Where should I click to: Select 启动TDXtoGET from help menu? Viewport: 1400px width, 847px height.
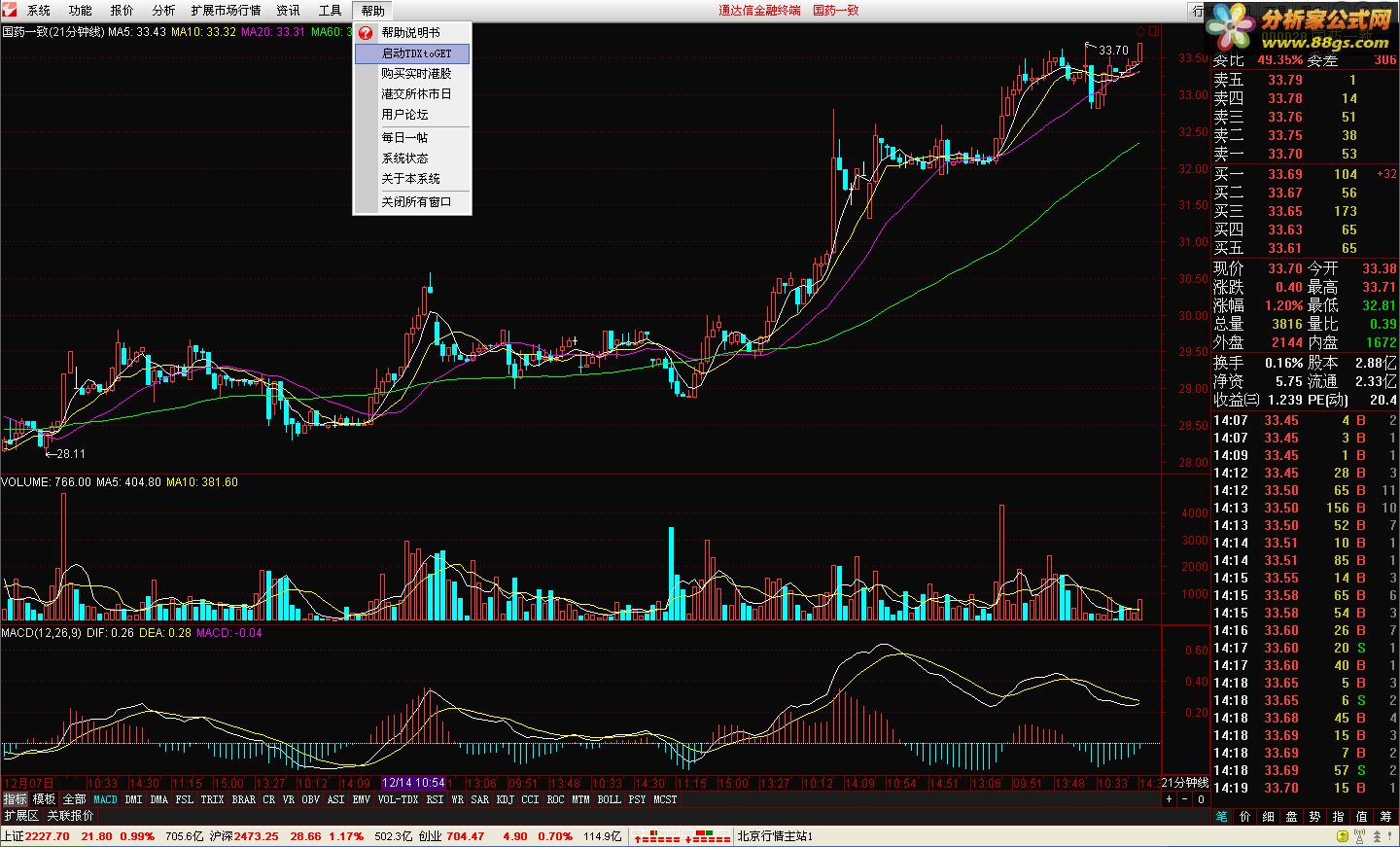412,53
